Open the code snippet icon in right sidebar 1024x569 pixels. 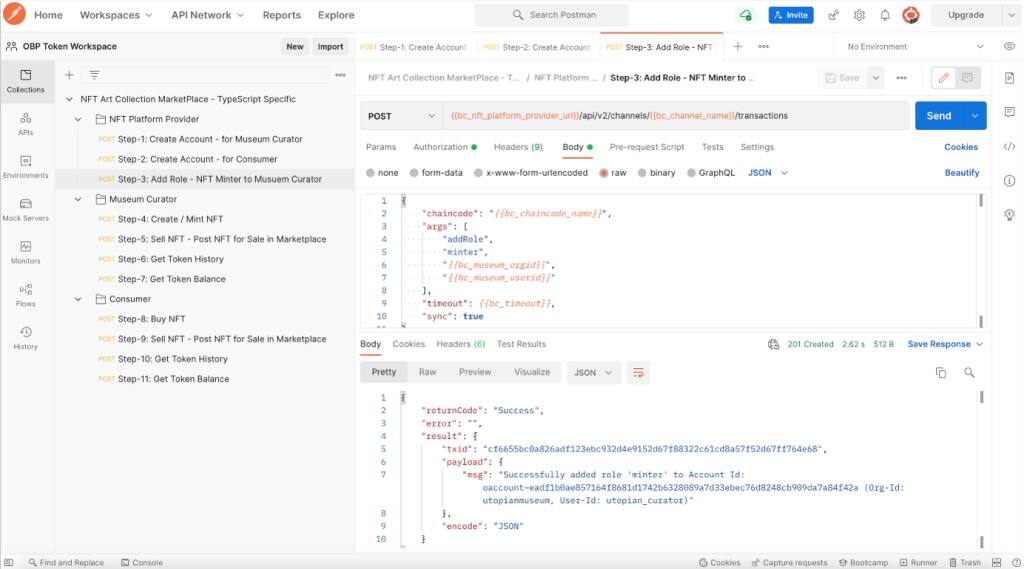pos(1009,146)
